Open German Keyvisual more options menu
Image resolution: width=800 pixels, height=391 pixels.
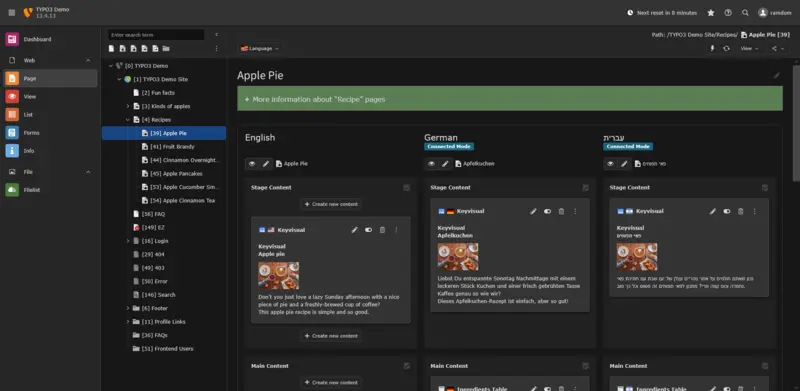(575, 211)
